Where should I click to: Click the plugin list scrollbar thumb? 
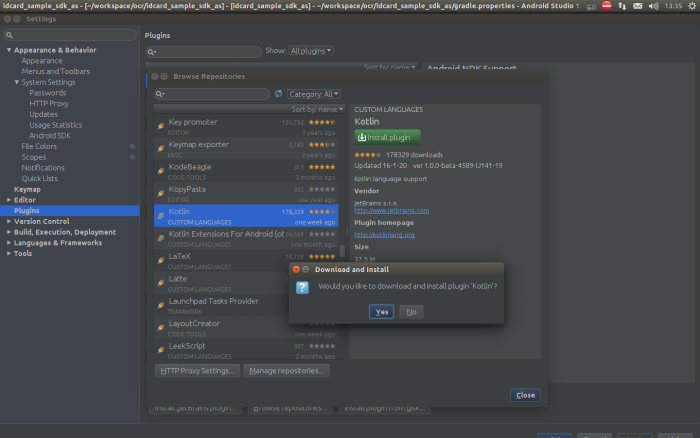[342, 251]
